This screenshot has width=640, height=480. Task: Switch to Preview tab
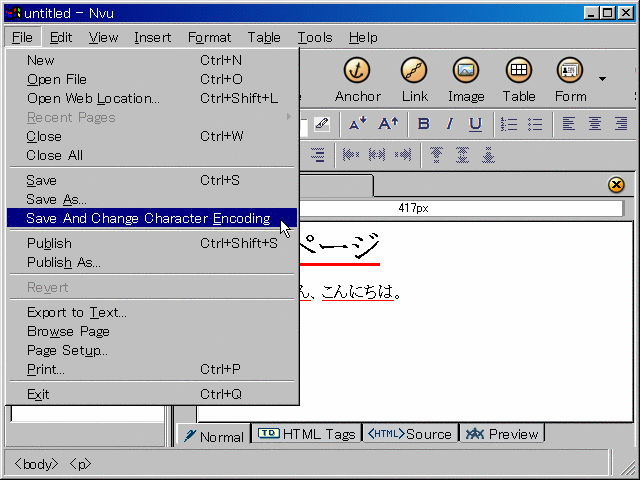click(502, 434)
